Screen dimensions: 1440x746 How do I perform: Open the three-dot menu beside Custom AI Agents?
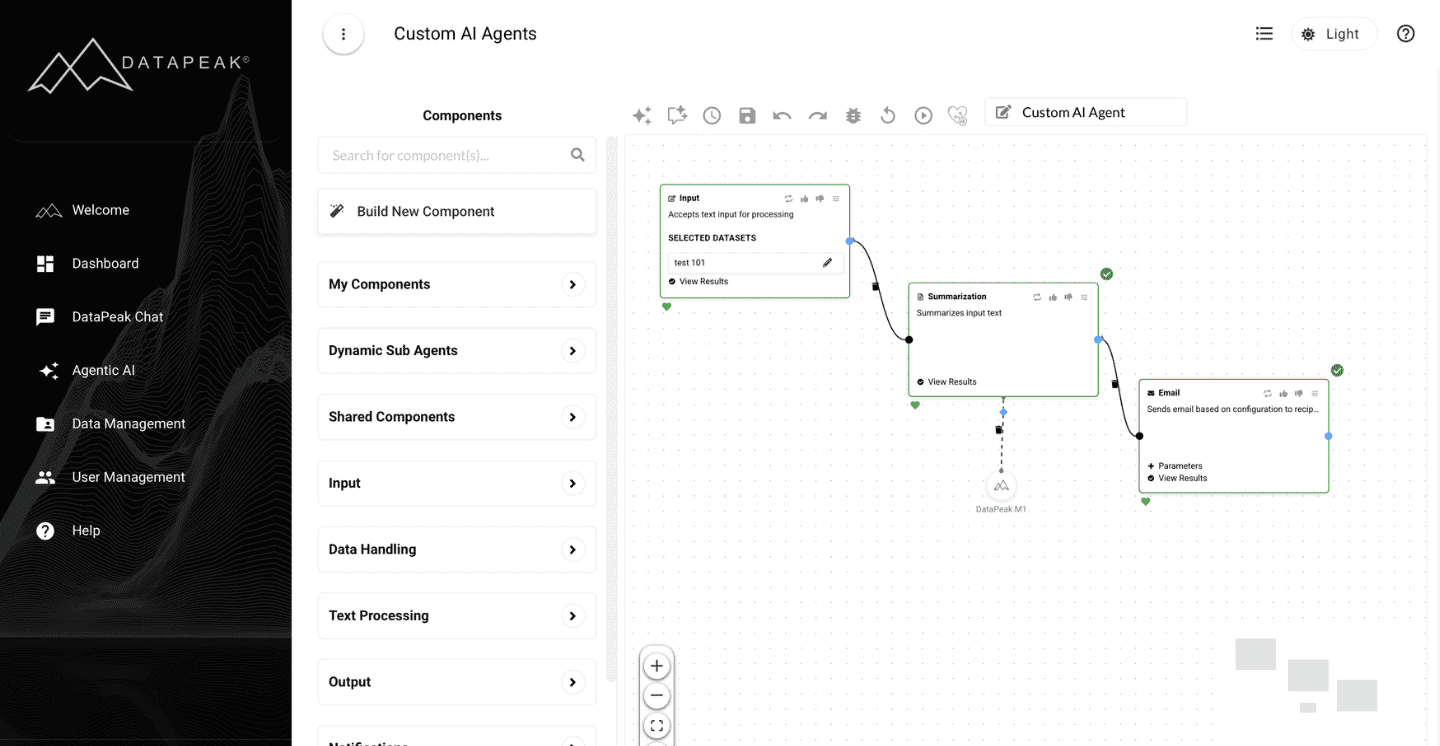tap(343, 34)
